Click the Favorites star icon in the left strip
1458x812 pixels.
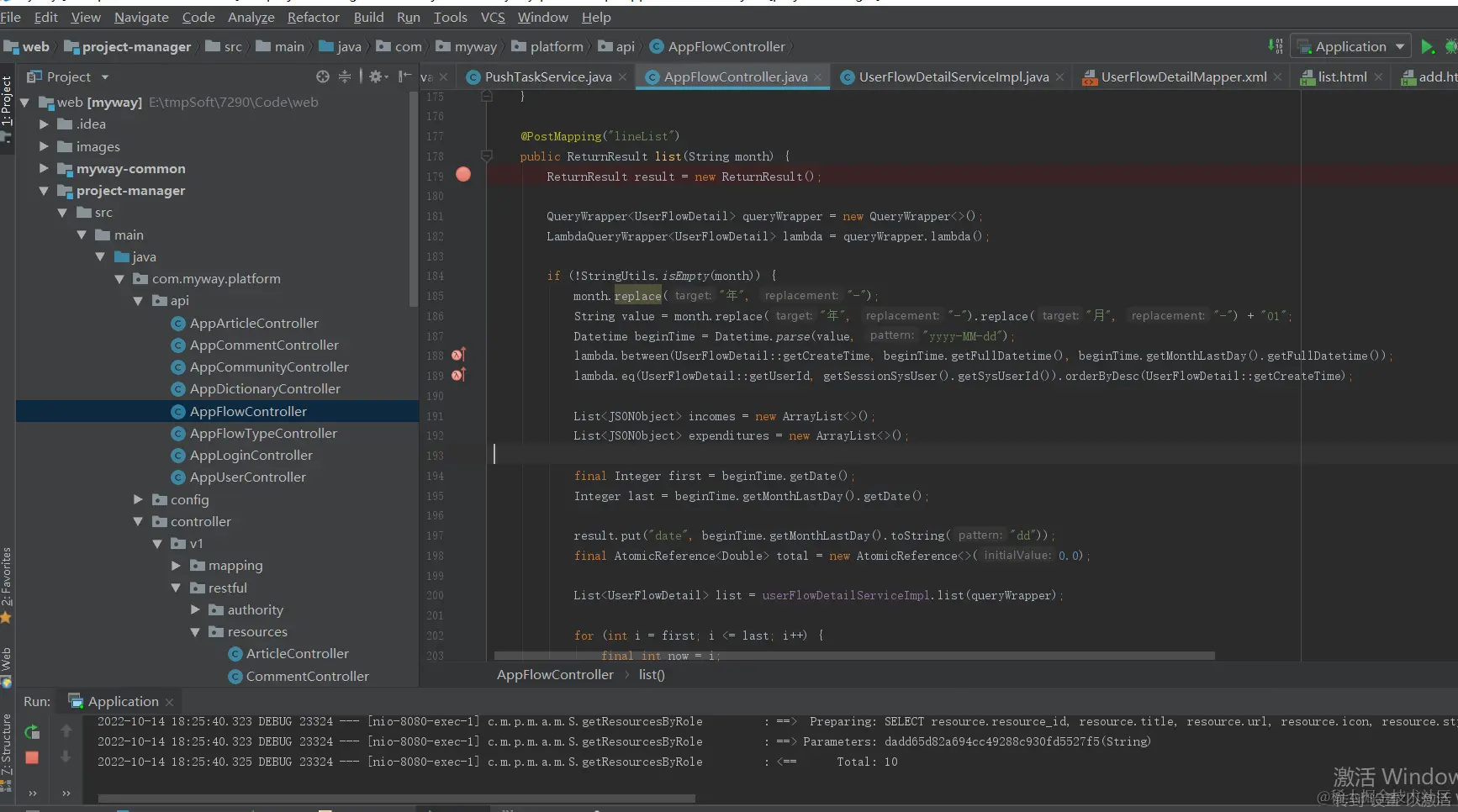point(6,618)
